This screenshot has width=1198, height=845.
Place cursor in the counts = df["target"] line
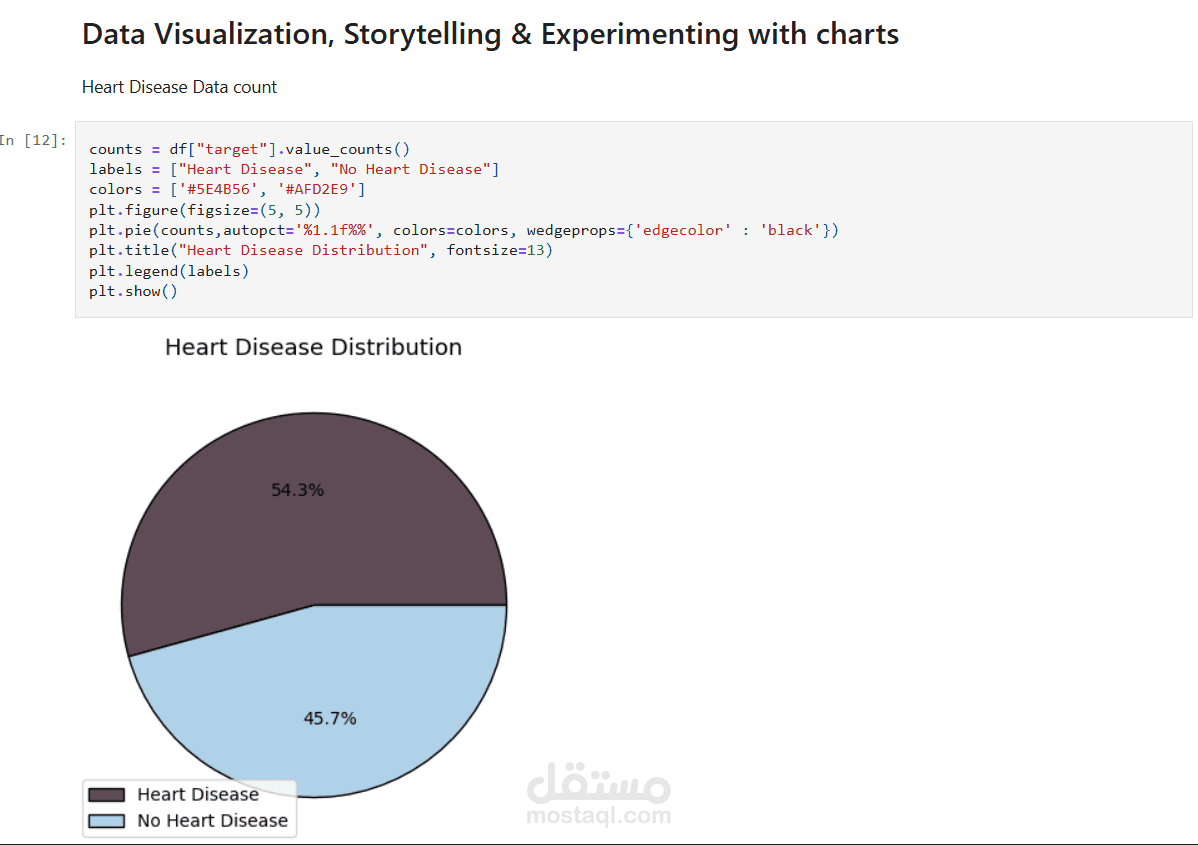click(x=249, y=149)
